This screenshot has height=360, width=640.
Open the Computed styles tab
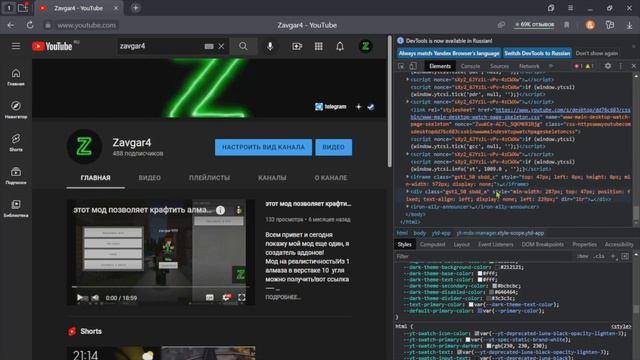[x=432, y=244]
